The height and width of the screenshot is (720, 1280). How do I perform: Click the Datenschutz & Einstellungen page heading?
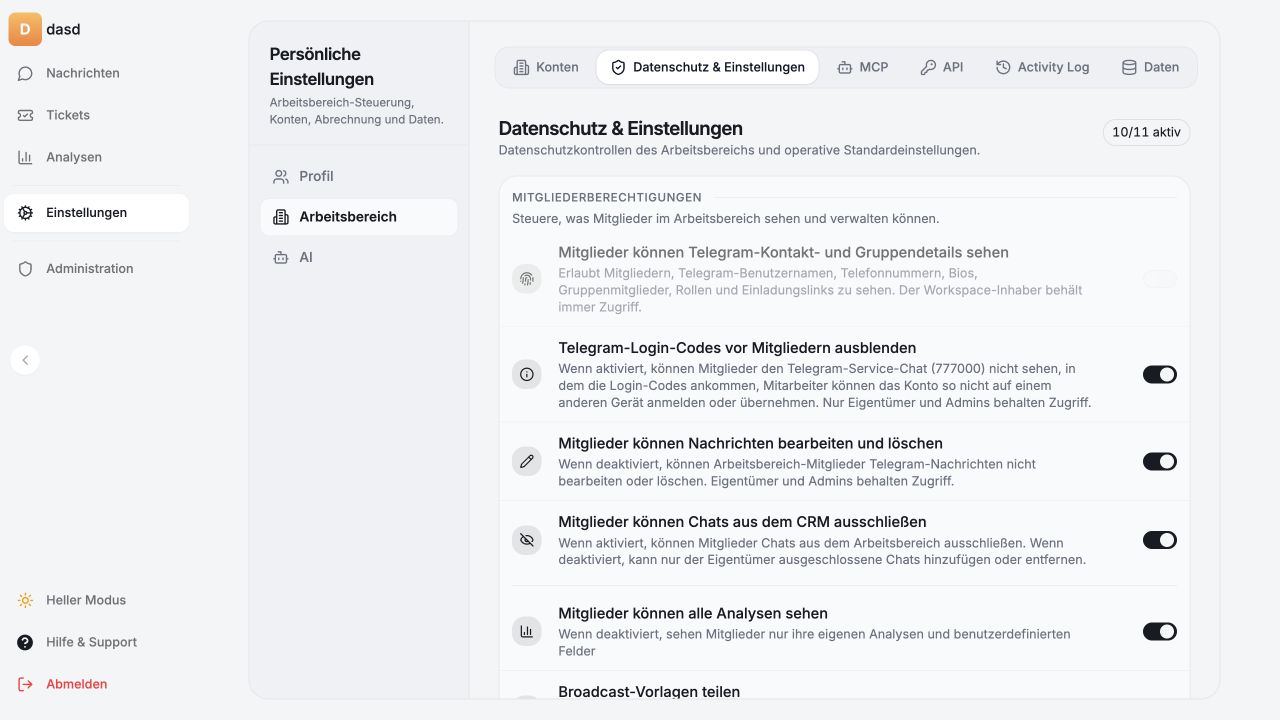pos(620,129)
